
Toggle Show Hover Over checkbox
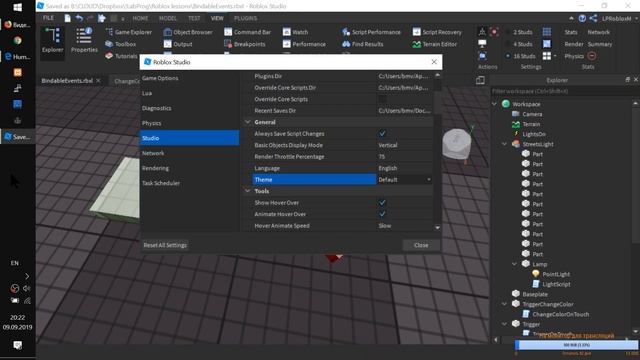382,202
